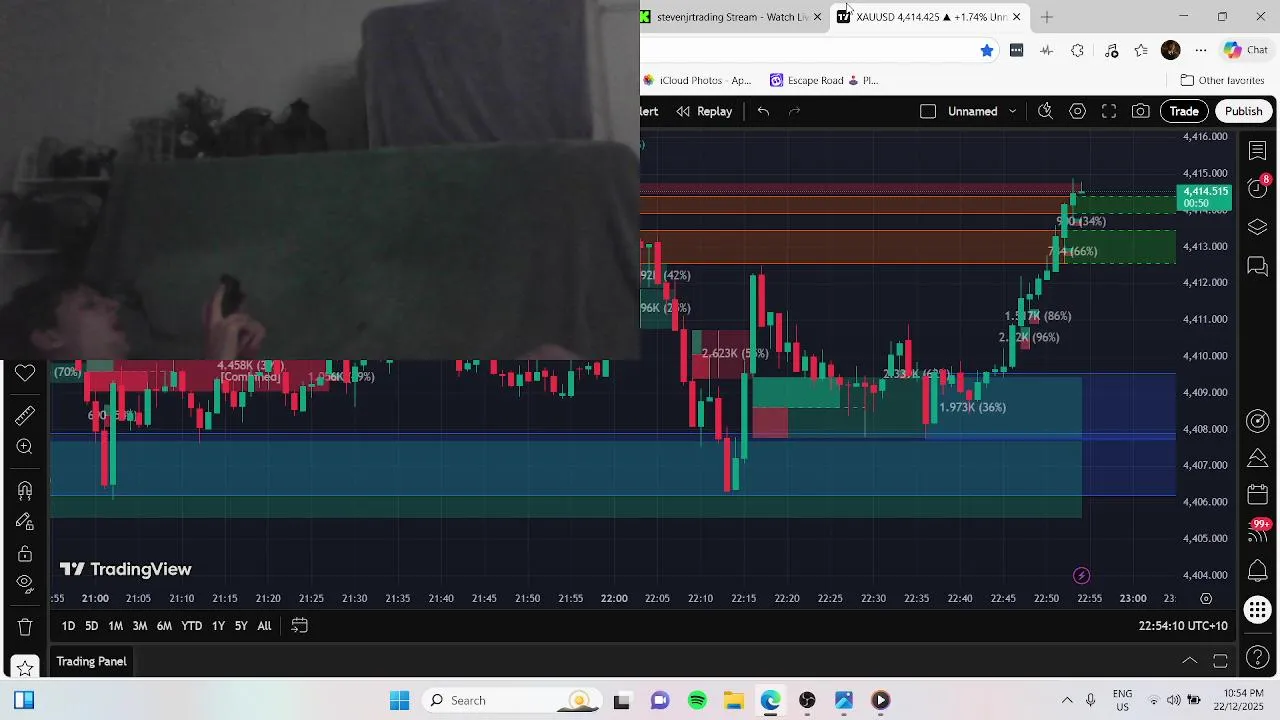The image size is (1280, 720).
Task: Open the economic calendar icon
Action: coord(1258,495)
